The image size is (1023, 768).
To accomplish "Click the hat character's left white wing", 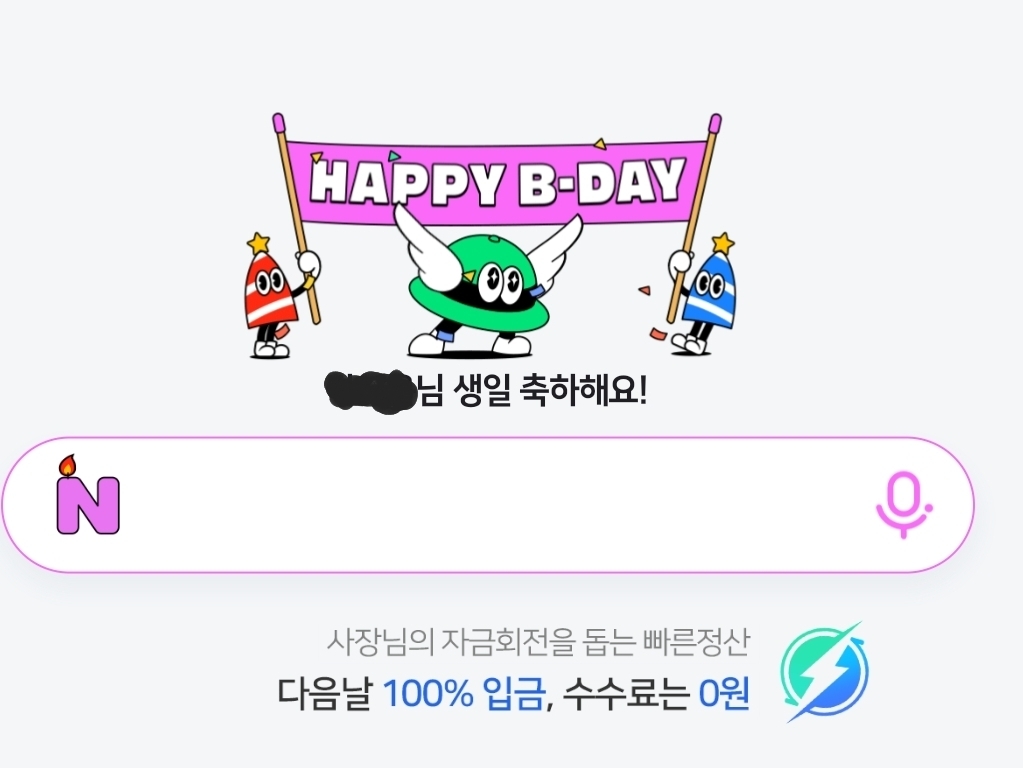I will pos(425,235).
